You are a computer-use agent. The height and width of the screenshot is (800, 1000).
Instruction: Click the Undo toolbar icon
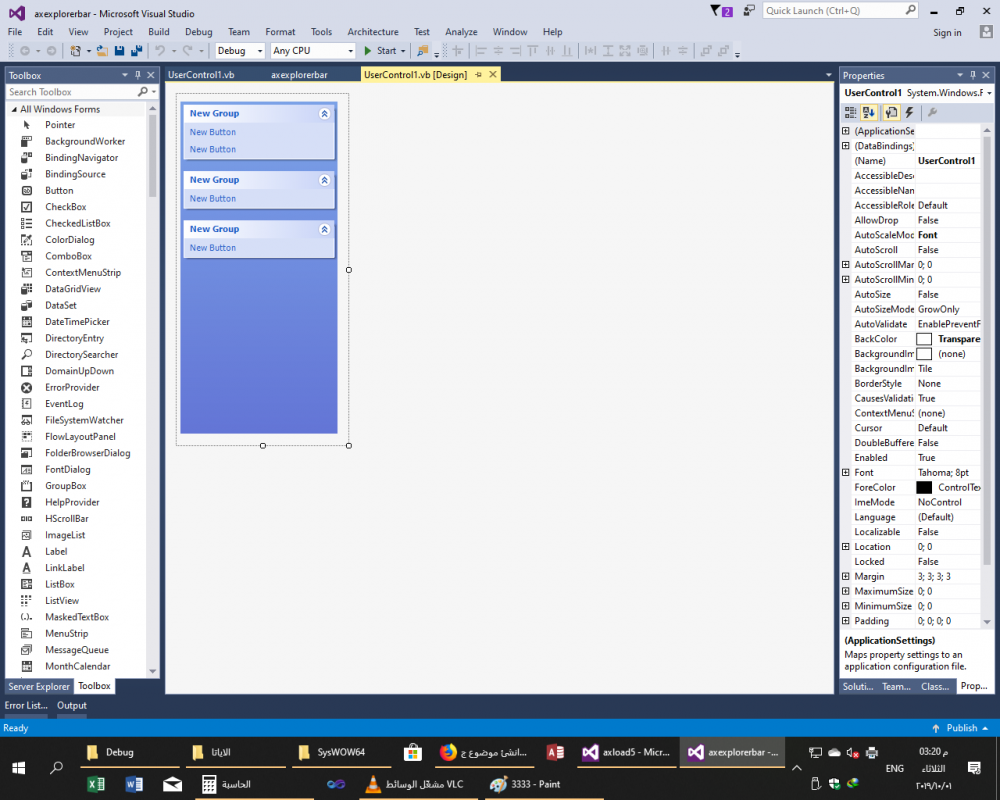pyautogui.click(x=160, y=51)
